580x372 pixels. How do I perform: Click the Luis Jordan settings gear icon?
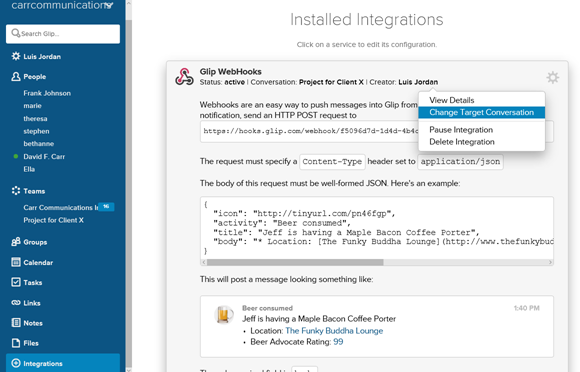[16, 56]
